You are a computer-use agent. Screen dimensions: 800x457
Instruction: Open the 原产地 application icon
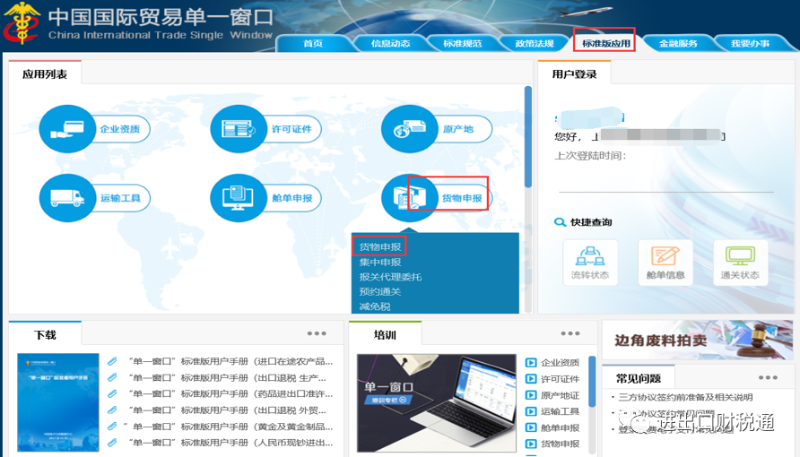coord(409,129)
